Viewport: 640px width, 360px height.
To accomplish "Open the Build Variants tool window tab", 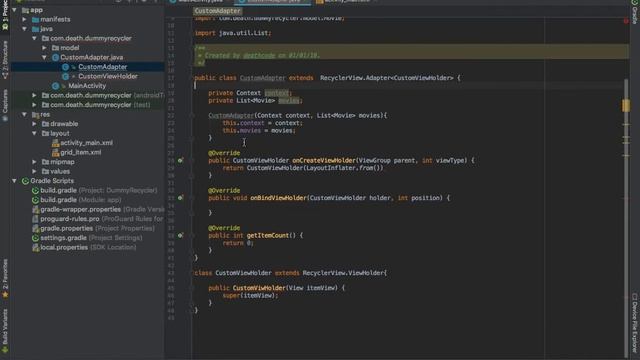I will 5,331.
